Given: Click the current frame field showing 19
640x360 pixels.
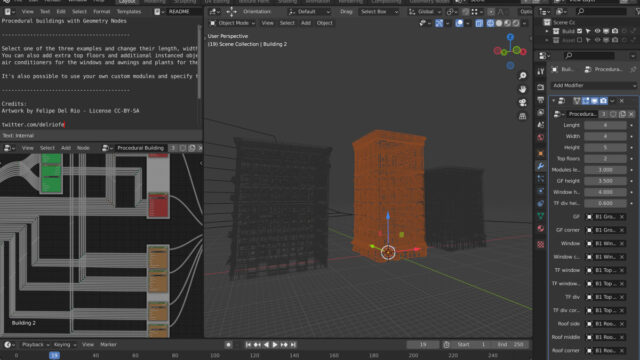Looking at the screenshot, I should point(423,344).
